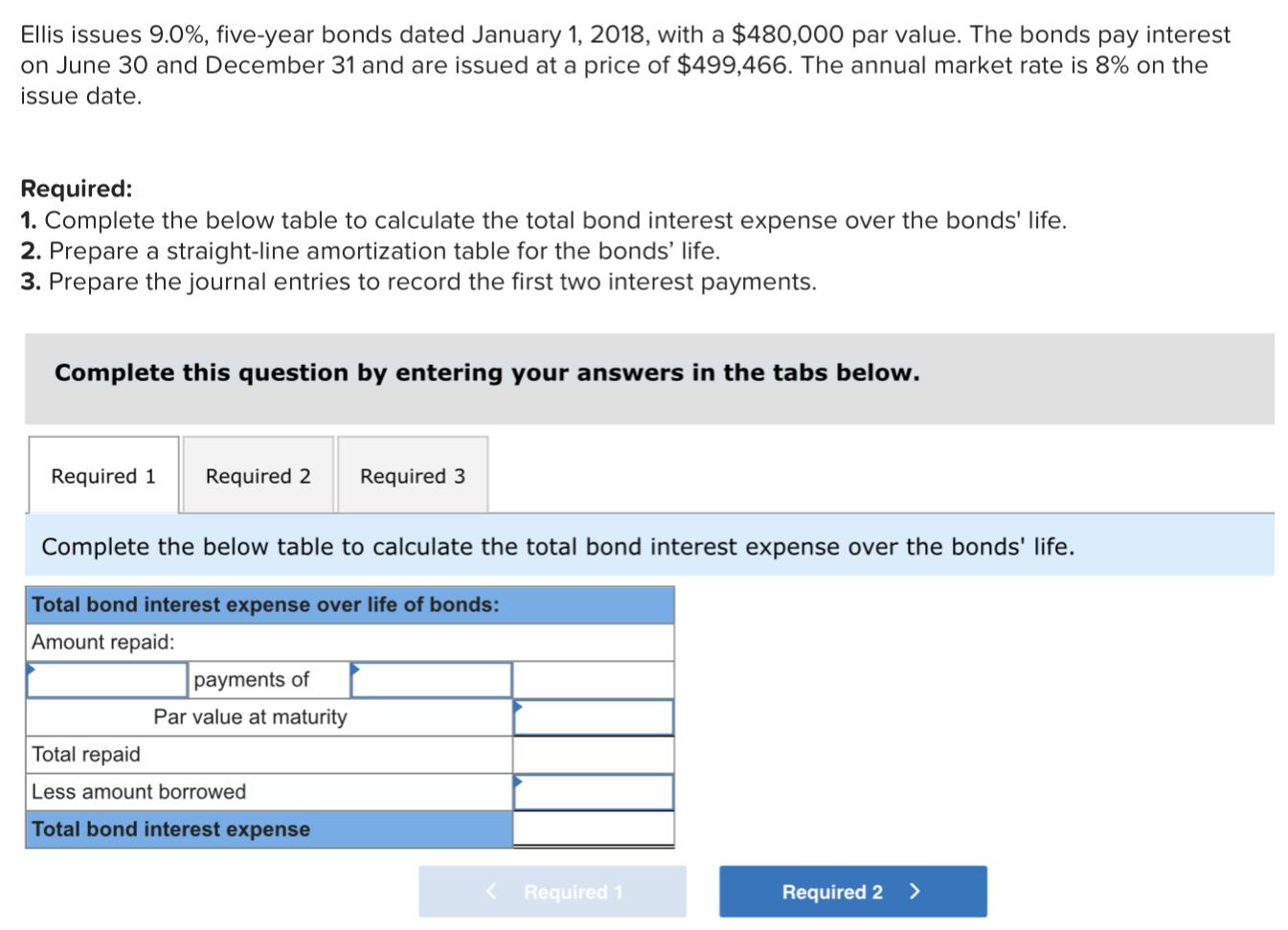The image size is (1288, 930).
Task: Click the Total bond interest expense answer cell
Action: pos(592,829)
